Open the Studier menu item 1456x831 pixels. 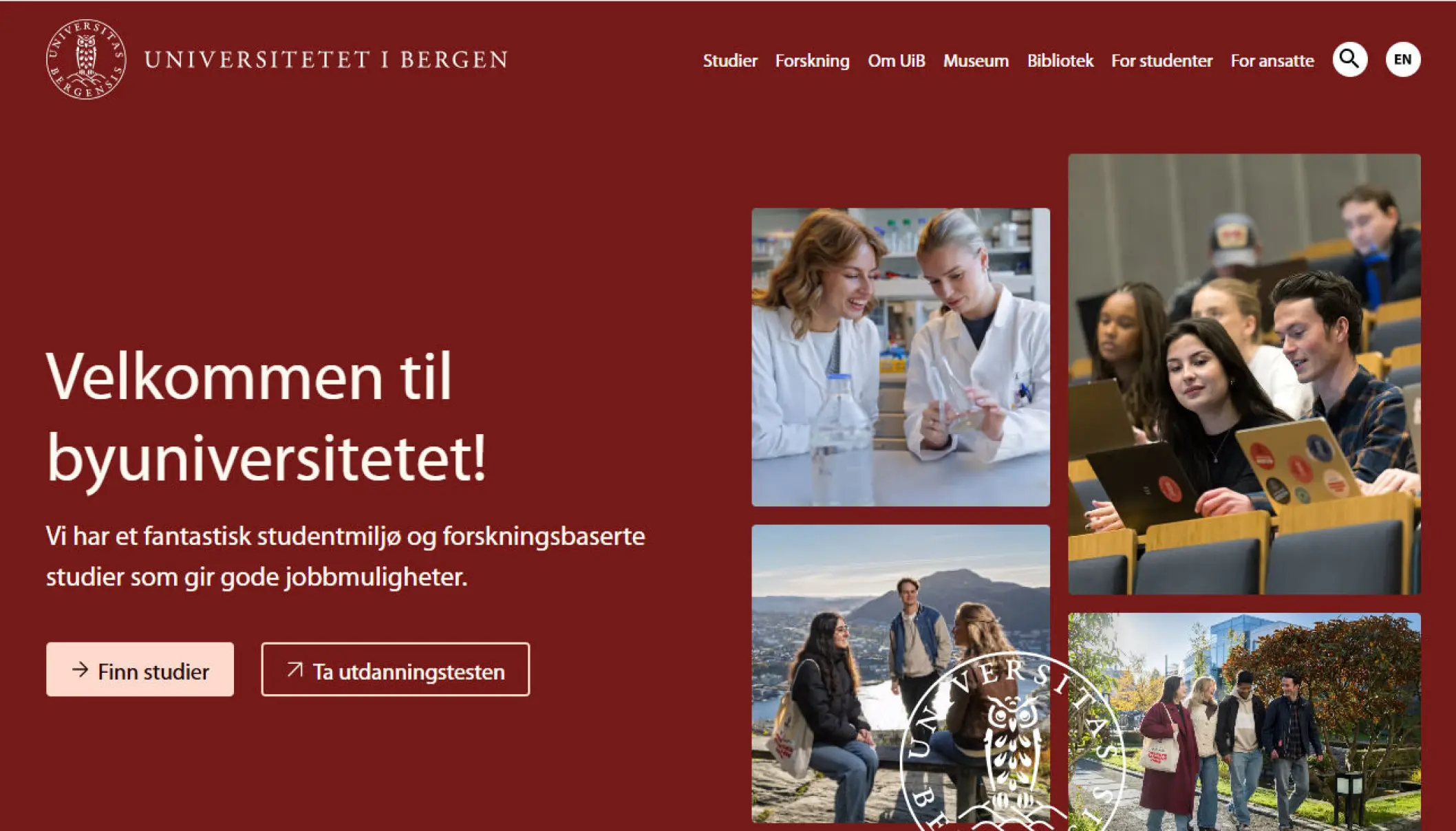(x=729, y=61)
